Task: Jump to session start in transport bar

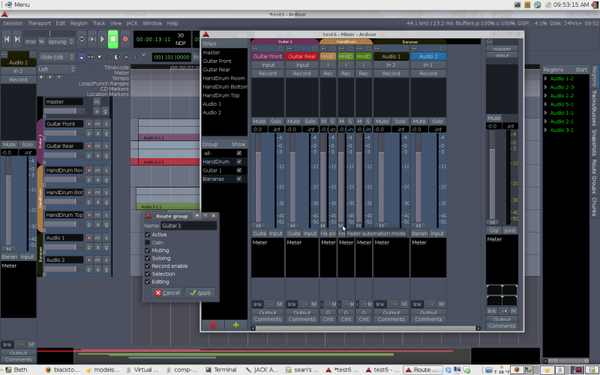Action: click(x=7, y=39)
